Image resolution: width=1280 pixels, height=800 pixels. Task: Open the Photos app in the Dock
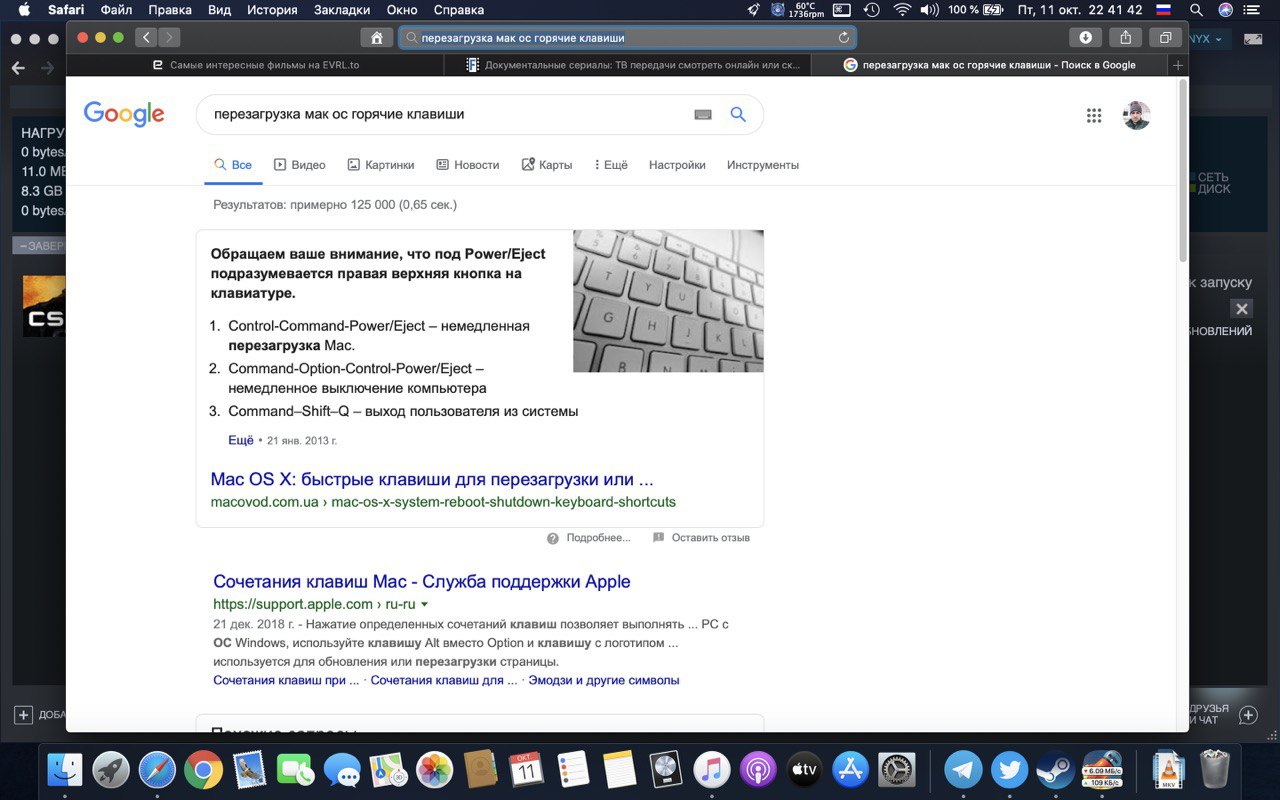[x=434, y=770]
